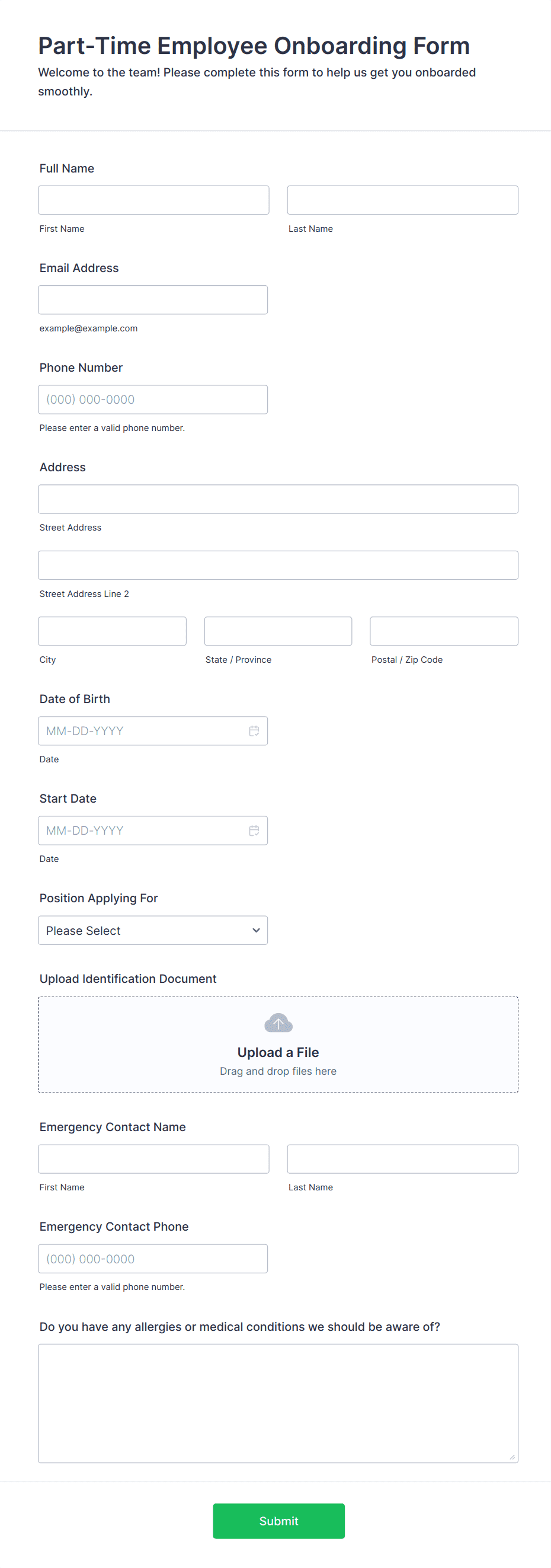Click the Phone Number input field
This screenshot has width=551, height=1568.
[x=153, y=400]
